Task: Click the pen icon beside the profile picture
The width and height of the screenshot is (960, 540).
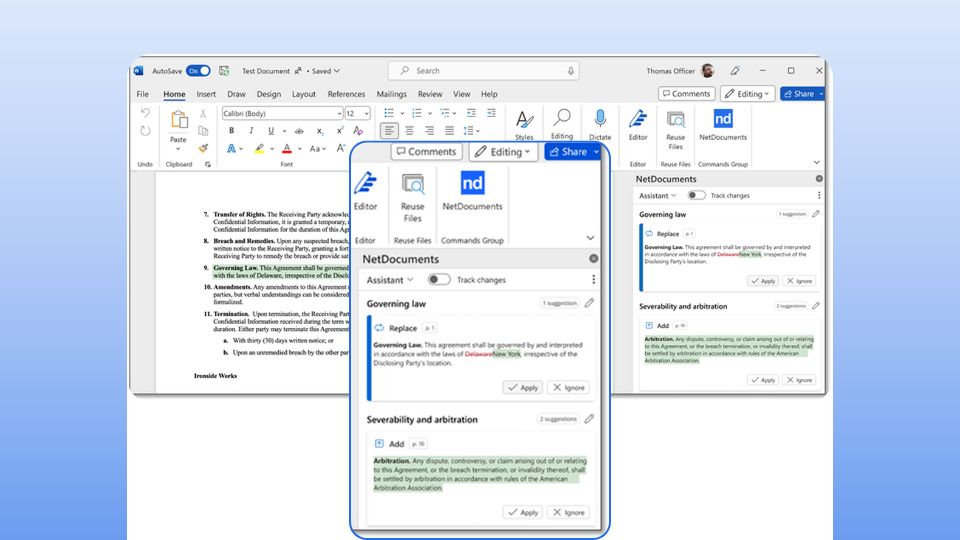Action: click(735, 71)
